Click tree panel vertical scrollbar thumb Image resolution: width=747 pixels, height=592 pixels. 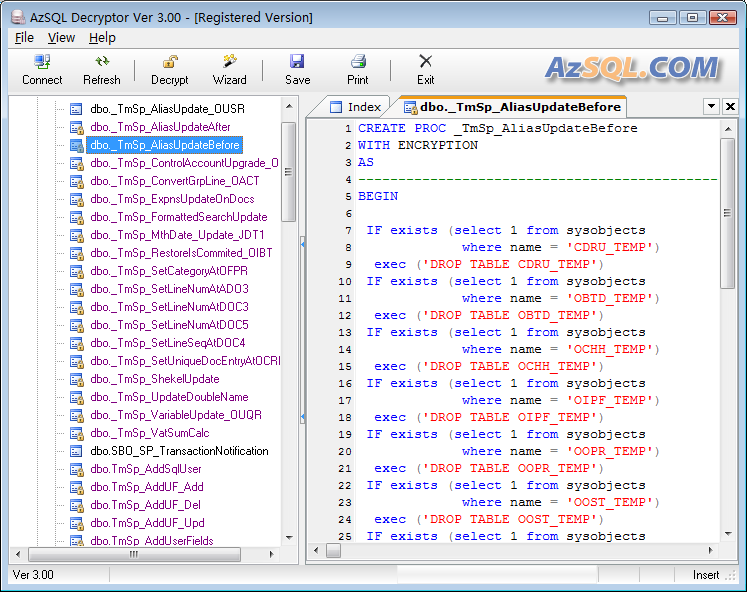(x=289, y=172)
